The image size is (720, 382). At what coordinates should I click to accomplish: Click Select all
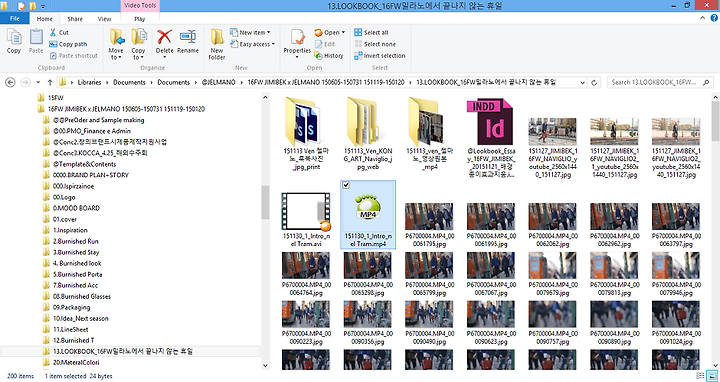(x=371, y=33)
